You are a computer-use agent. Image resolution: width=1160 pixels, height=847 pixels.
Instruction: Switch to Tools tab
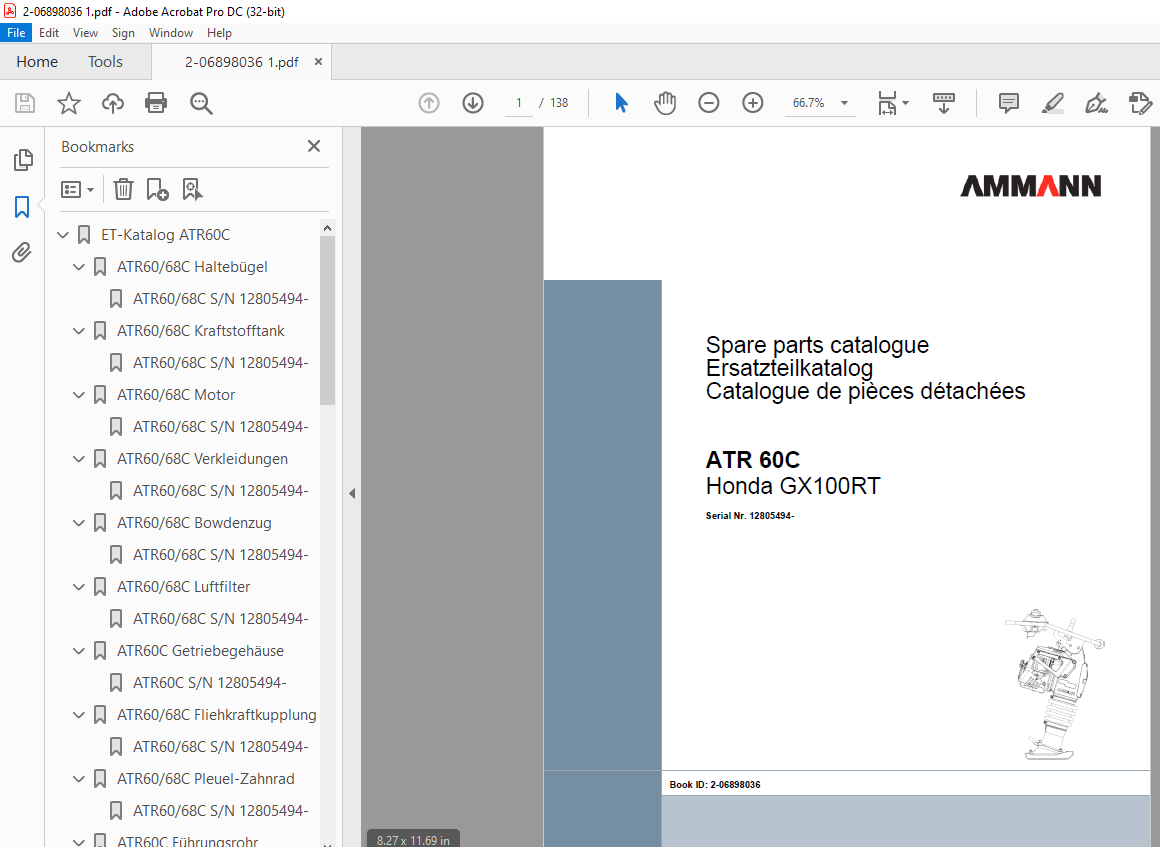click(x=105, y=61)
